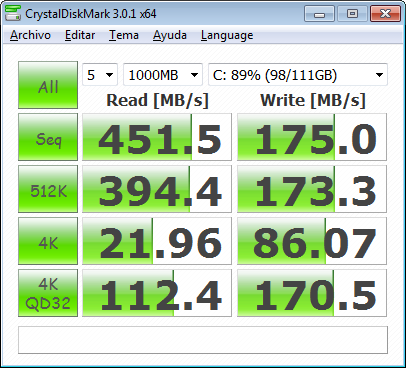
Task: Start the 4K QD32 test
Action: pyautogui.click(x=48, y=293)
